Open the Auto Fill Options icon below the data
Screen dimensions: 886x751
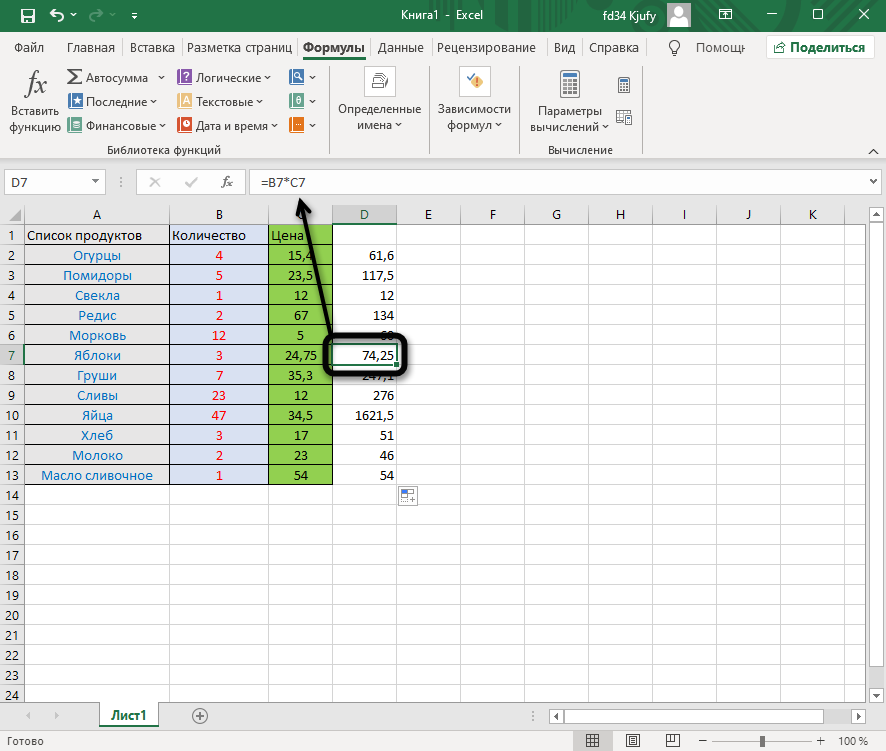(x=407, y=496)
